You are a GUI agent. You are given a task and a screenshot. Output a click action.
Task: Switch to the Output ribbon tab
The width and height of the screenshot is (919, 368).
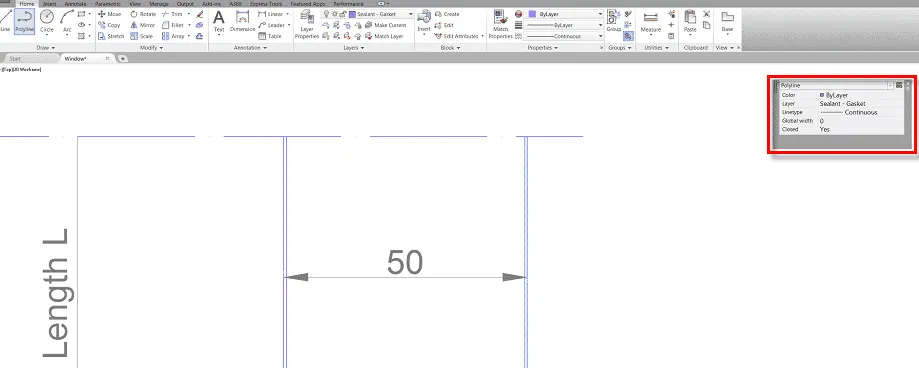pos(185,4)
